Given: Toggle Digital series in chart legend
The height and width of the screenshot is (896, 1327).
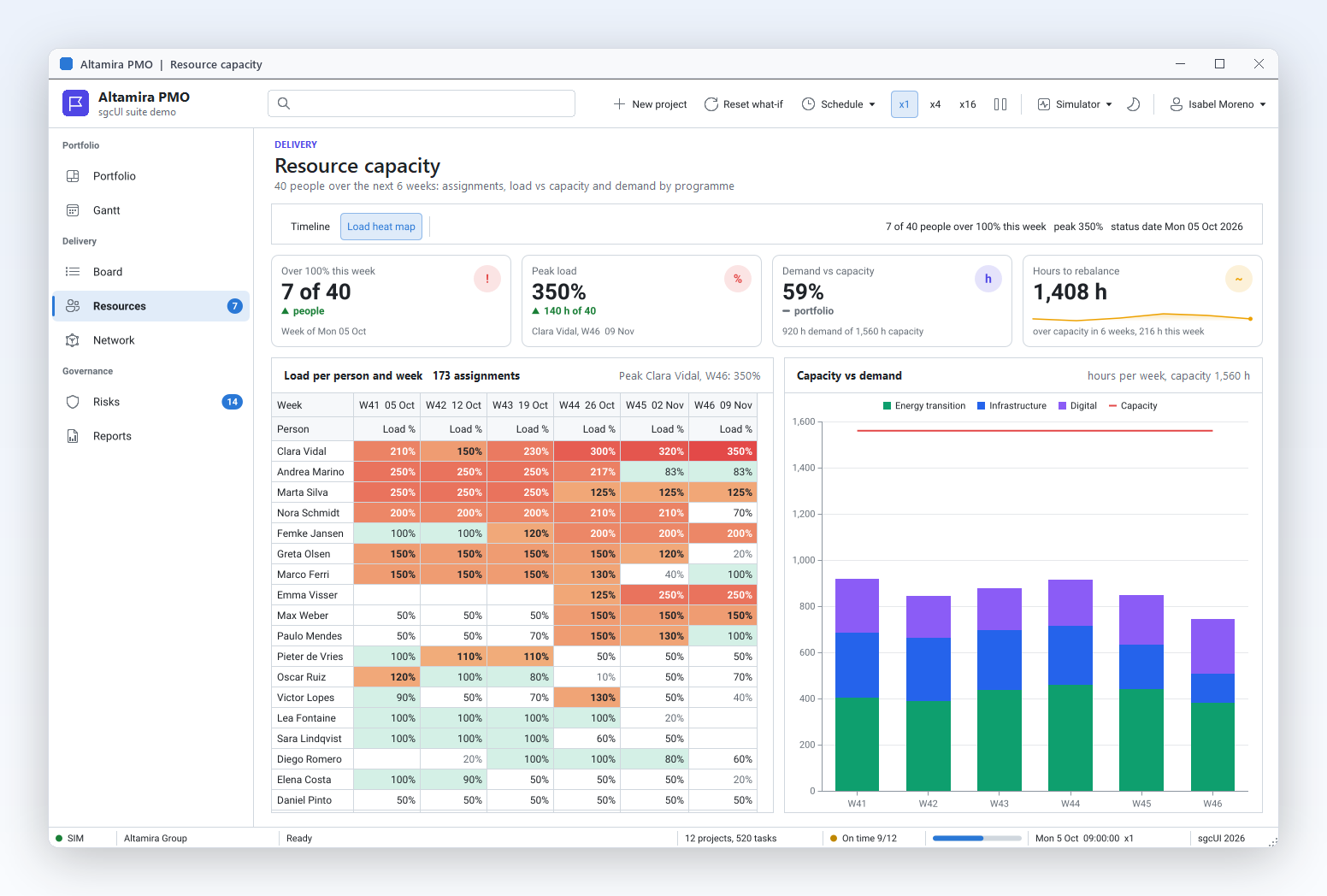Looking at the screenshot, I should pos(1077,406).
